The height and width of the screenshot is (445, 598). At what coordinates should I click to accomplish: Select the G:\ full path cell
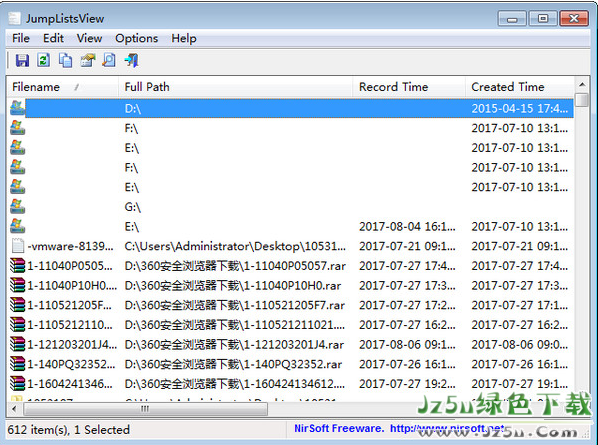(x=133, y=207)
